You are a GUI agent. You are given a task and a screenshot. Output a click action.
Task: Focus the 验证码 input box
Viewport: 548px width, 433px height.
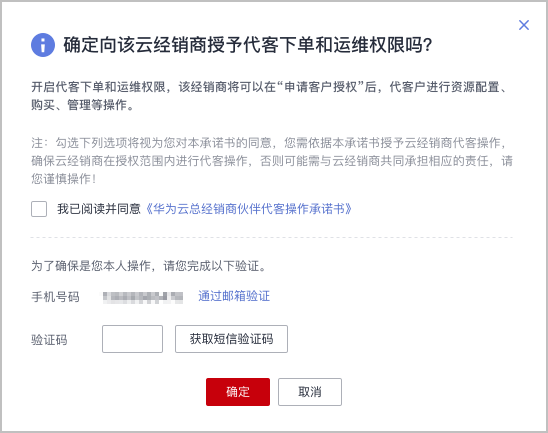[x=132, y=339]
